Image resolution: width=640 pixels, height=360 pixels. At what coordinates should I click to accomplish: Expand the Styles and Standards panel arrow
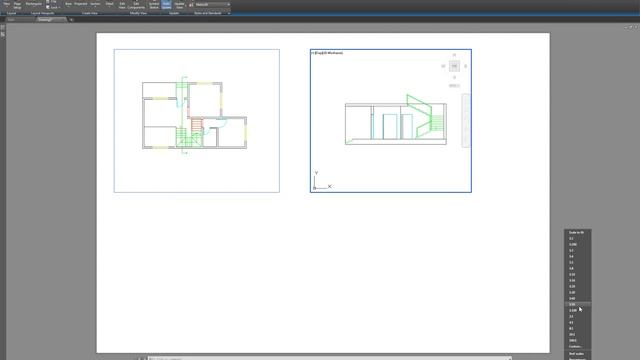point(229,13)
